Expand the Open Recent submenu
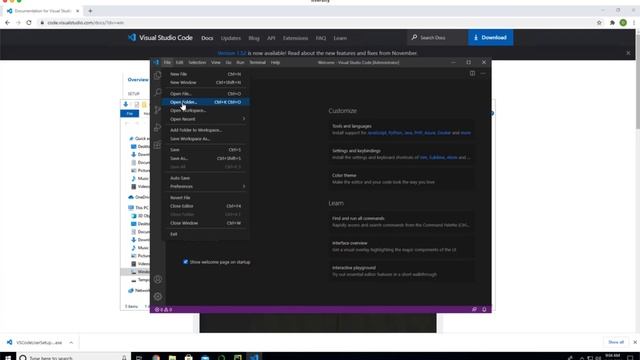The width and height of the screenshot is (640, 360). click(x=207, y=119)
